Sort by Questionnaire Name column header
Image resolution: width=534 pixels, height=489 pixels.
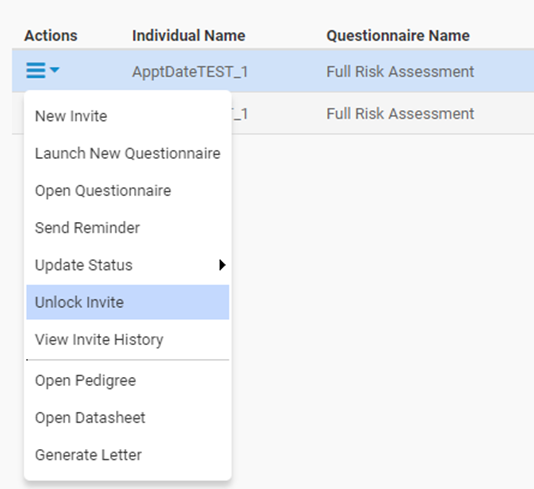pos(398,36)
